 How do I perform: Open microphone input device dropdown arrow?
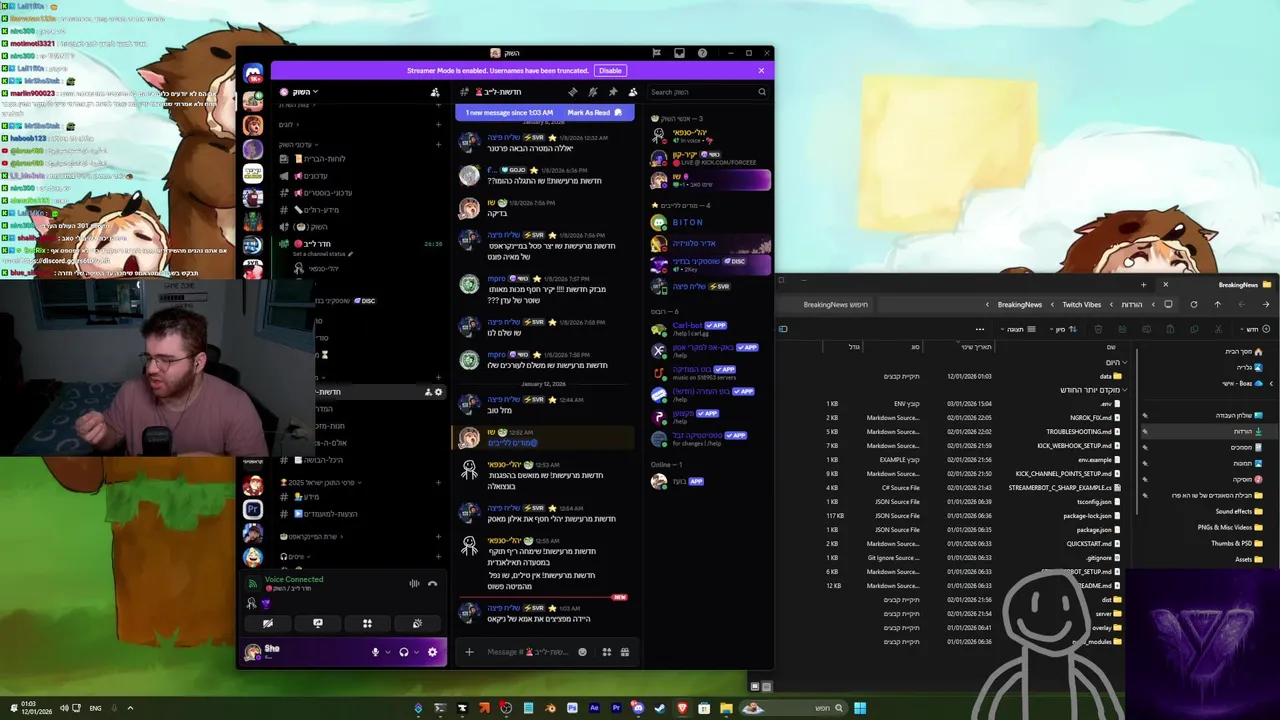(x=388, y=652)
